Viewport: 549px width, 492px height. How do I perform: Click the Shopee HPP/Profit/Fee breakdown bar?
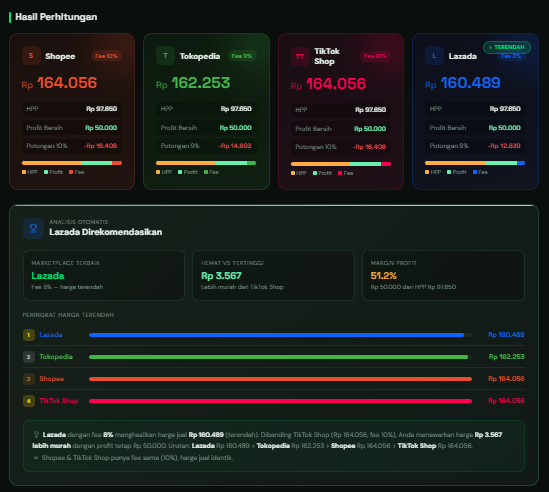click(72, 163)
